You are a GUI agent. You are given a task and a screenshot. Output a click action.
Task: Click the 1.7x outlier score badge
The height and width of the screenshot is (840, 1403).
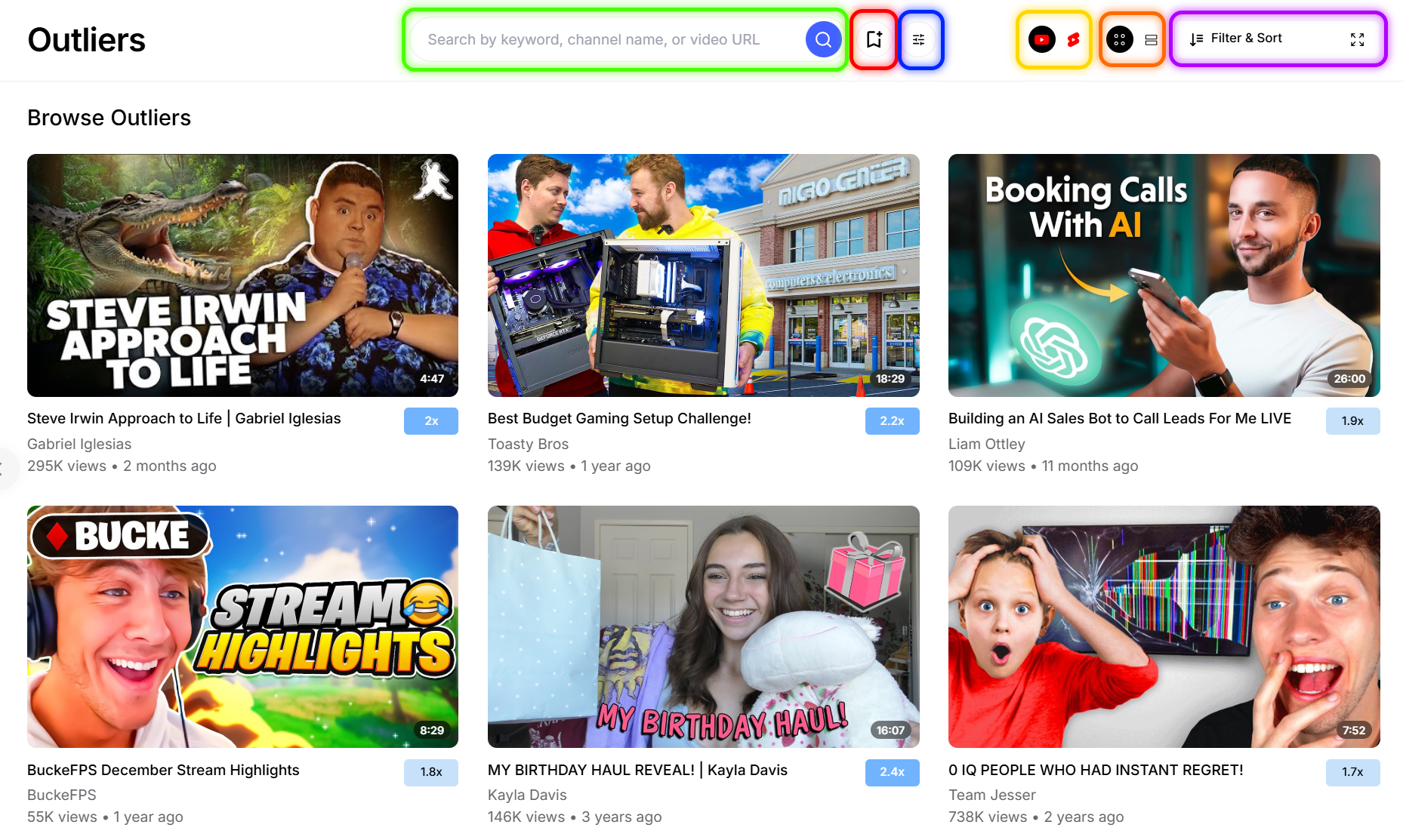1352,772
